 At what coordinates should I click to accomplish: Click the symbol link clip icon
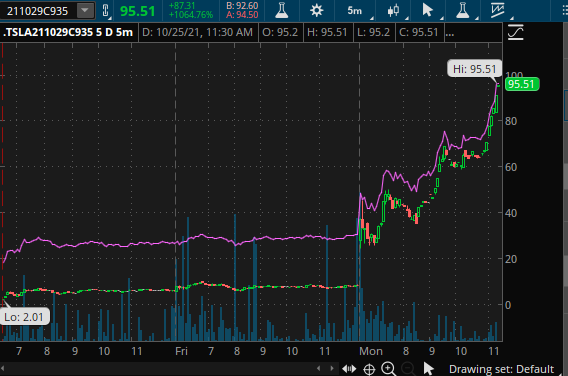pyautogui.click(x=105, y=11)
